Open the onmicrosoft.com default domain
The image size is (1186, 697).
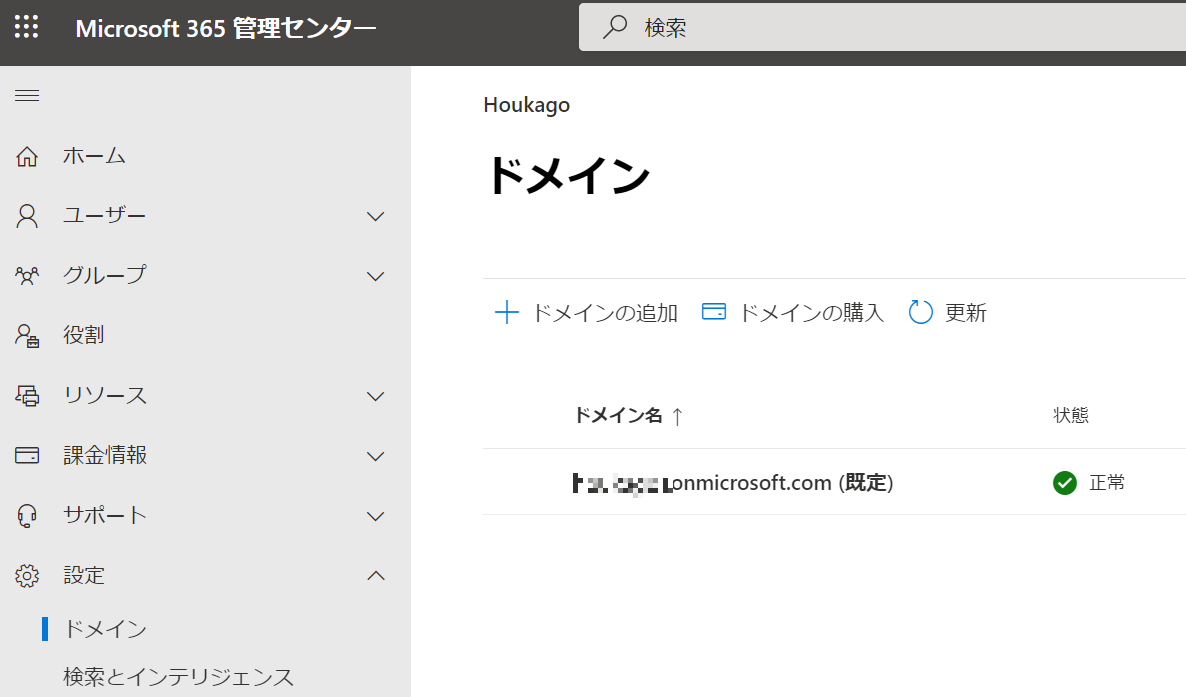(x=732, y=482)
